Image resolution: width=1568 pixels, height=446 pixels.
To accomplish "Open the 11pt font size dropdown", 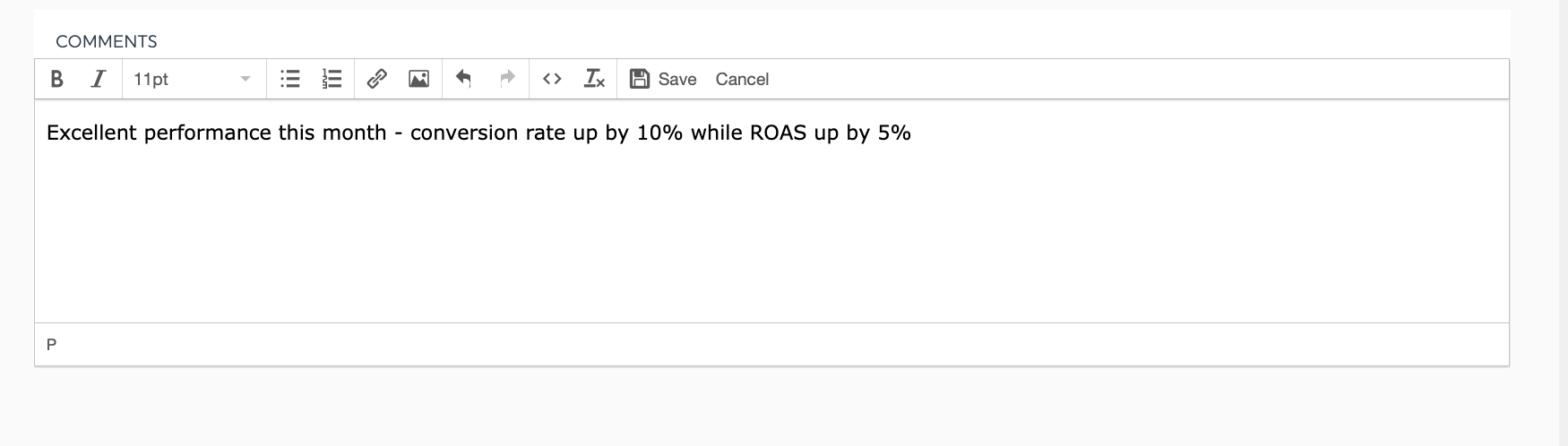I will tap(192, 79).
